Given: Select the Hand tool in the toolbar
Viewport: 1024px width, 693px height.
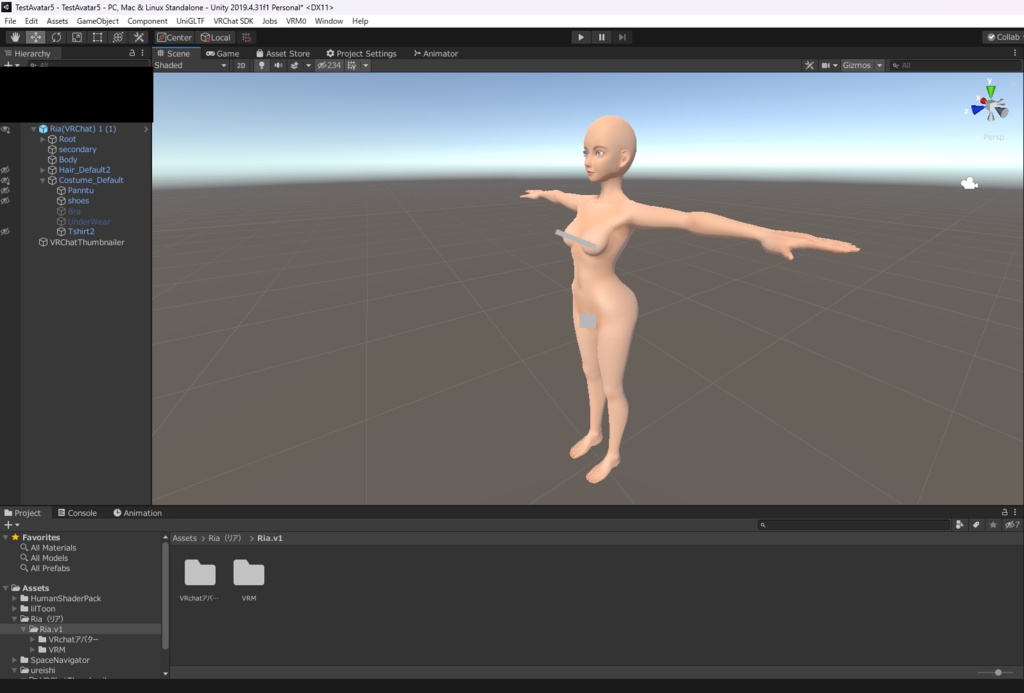Looking at the screenshot, I should pos(15,37).
